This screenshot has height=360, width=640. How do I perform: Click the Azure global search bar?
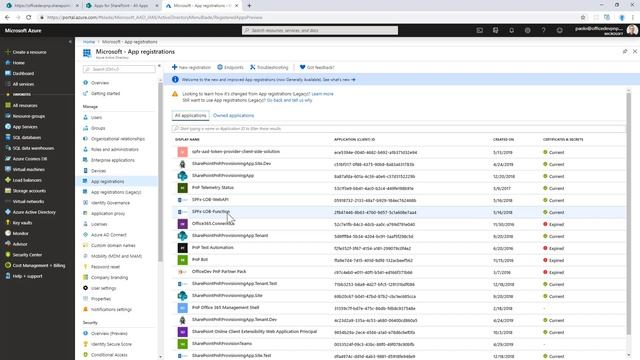(320, 31)
